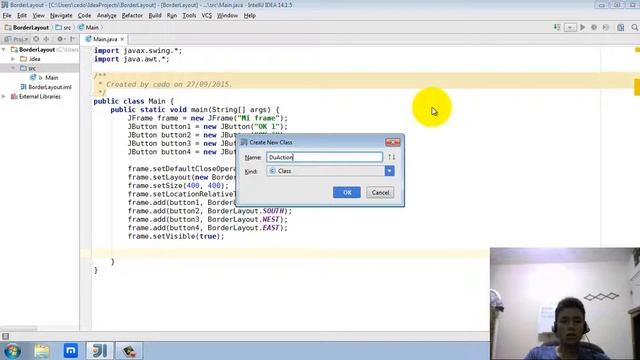Click OK in Create New Class dialog
Viewport: 640px width, 360px height.
point(347,192)
